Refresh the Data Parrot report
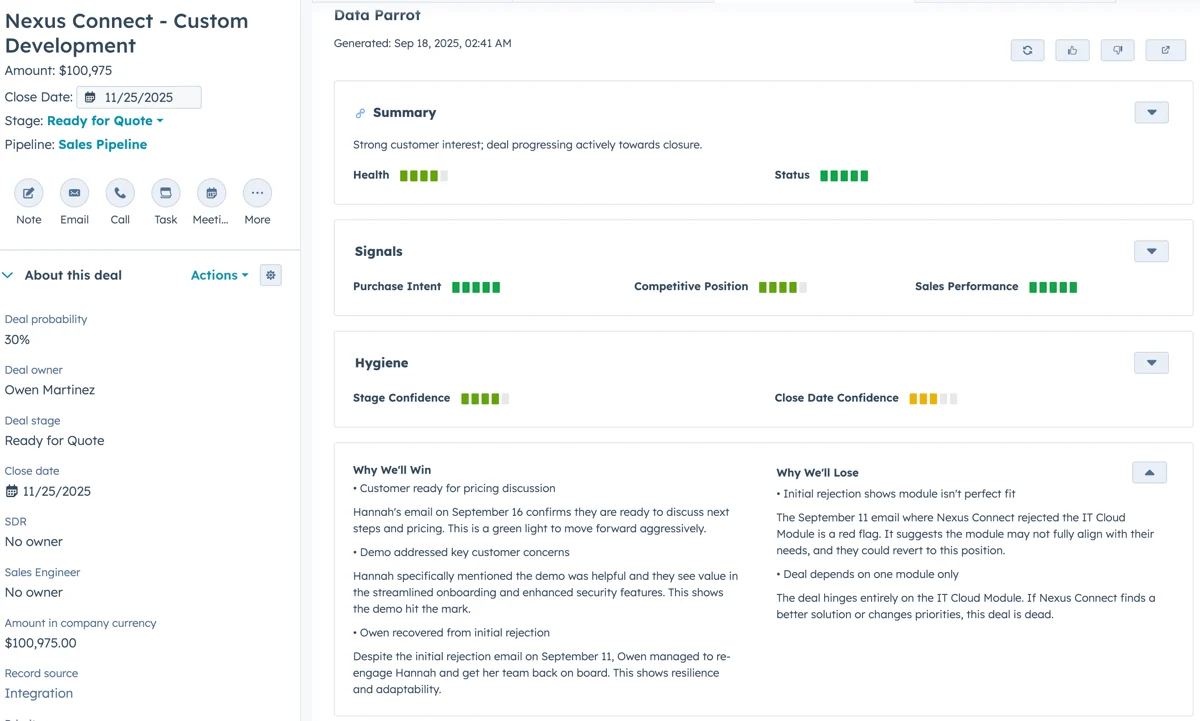Screen dimensions: 1200x721 pyautogui.click(x=1027, y=49)
